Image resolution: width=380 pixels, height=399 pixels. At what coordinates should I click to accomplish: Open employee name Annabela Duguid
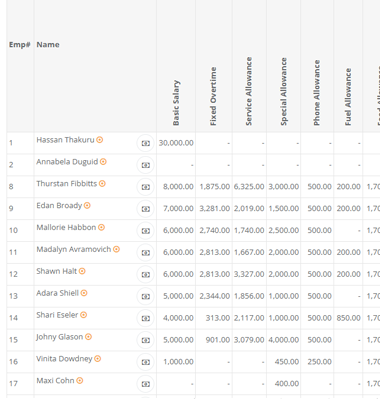click(x=67, y=162)
